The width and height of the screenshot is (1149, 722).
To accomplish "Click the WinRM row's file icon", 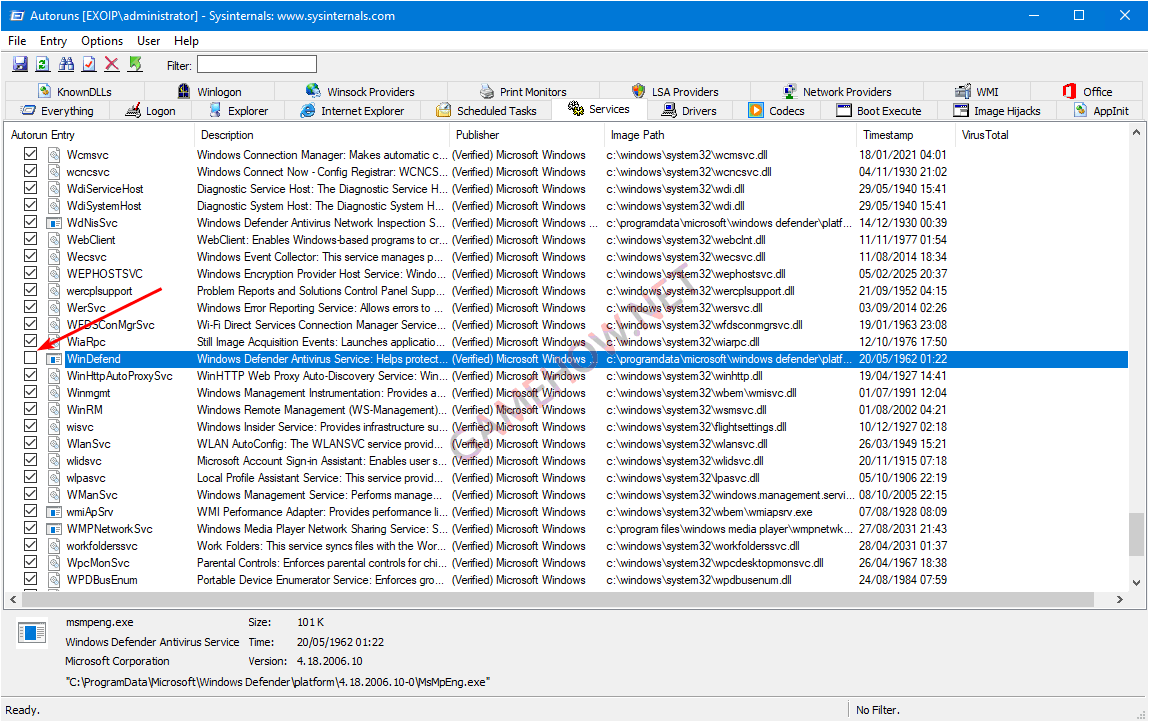I will point(54,410).
